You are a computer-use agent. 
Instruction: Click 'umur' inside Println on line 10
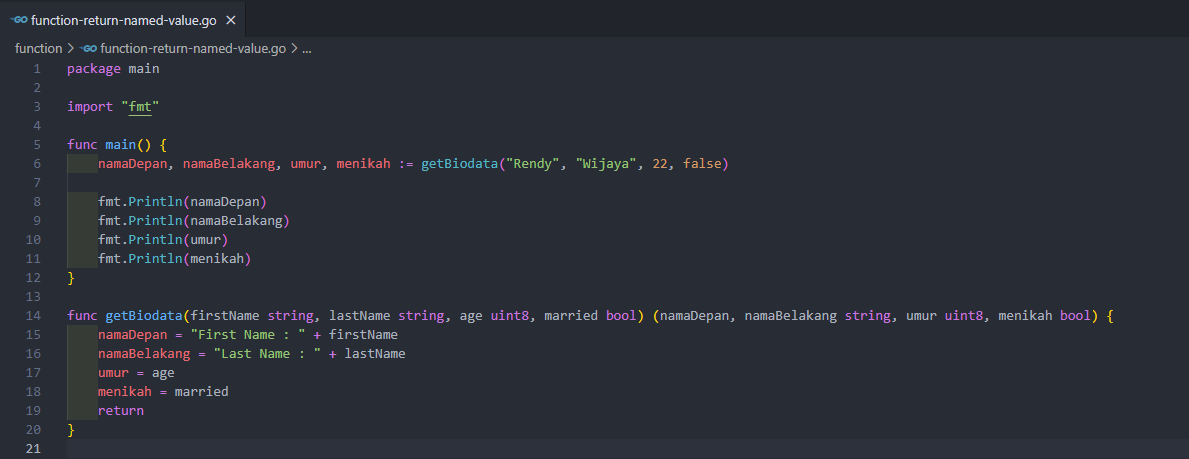coord(205,240)
